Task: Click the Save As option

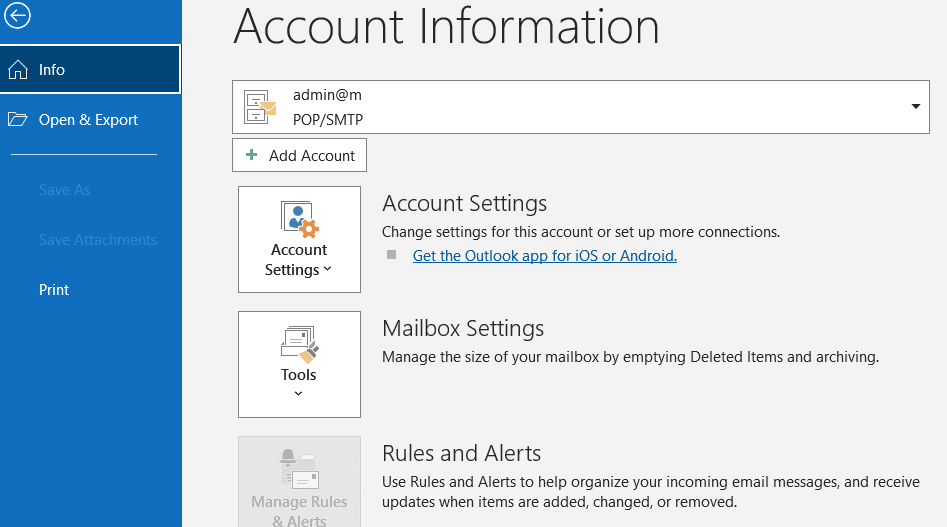Action: click(64, 190)
